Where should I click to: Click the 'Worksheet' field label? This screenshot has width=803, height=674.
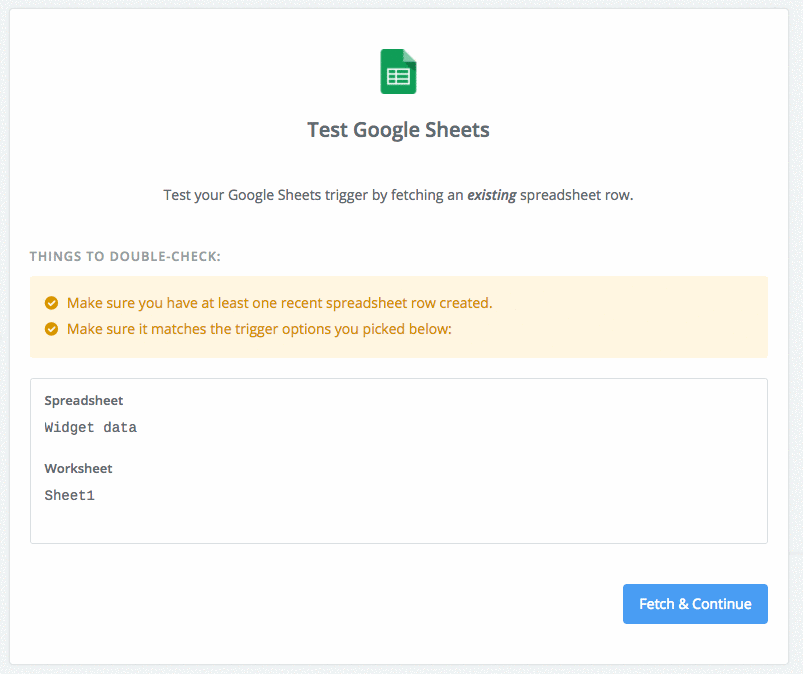click(78, 469)
